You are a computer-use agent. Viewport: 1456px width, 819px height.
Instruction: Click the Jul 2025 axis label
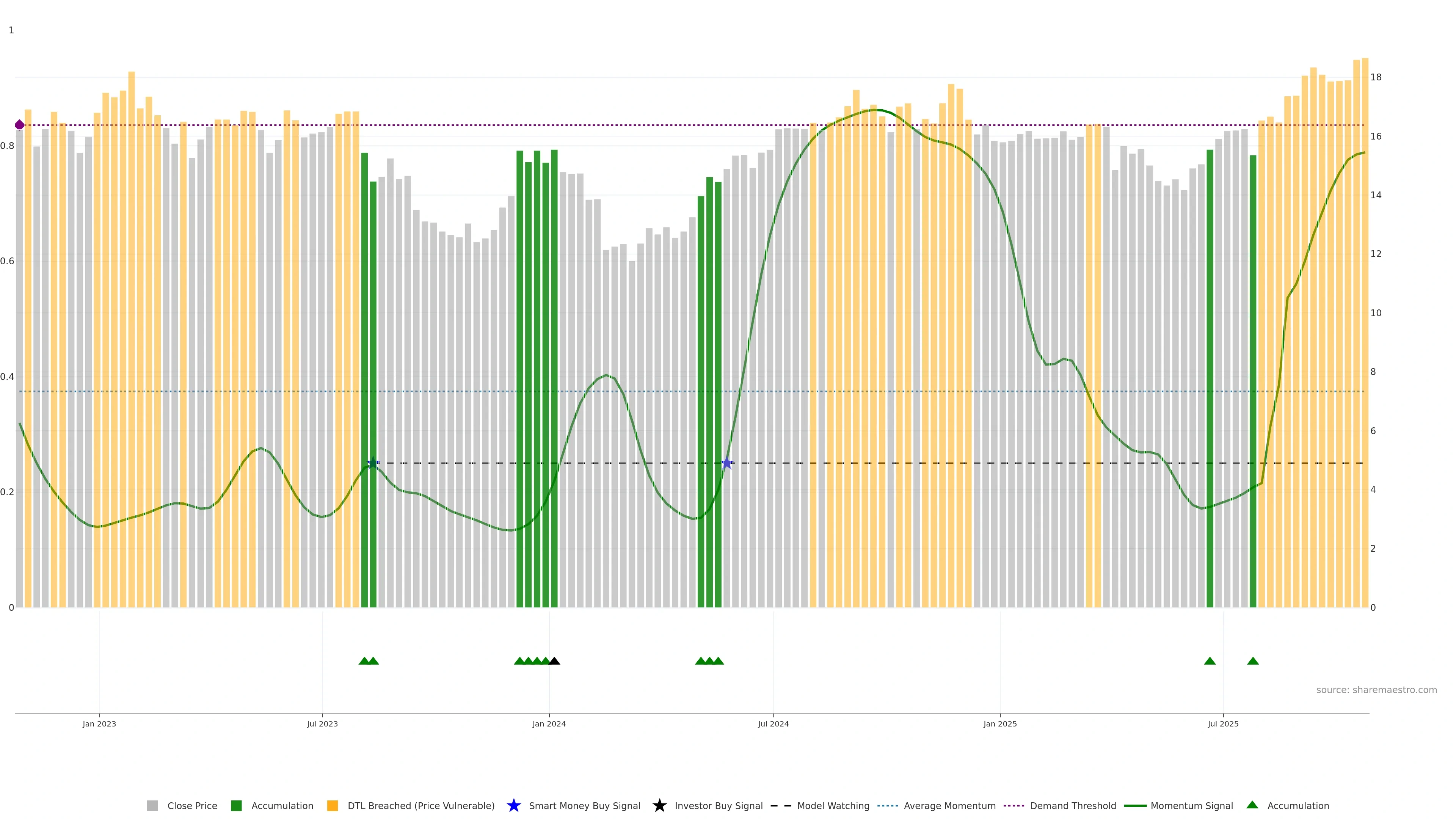click(x=1223, y=724)
